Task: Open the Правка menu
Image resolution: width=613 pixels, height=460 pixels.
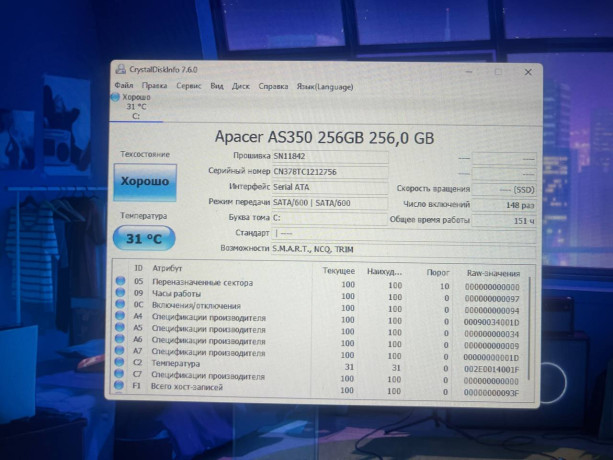Action: (154, 86)
